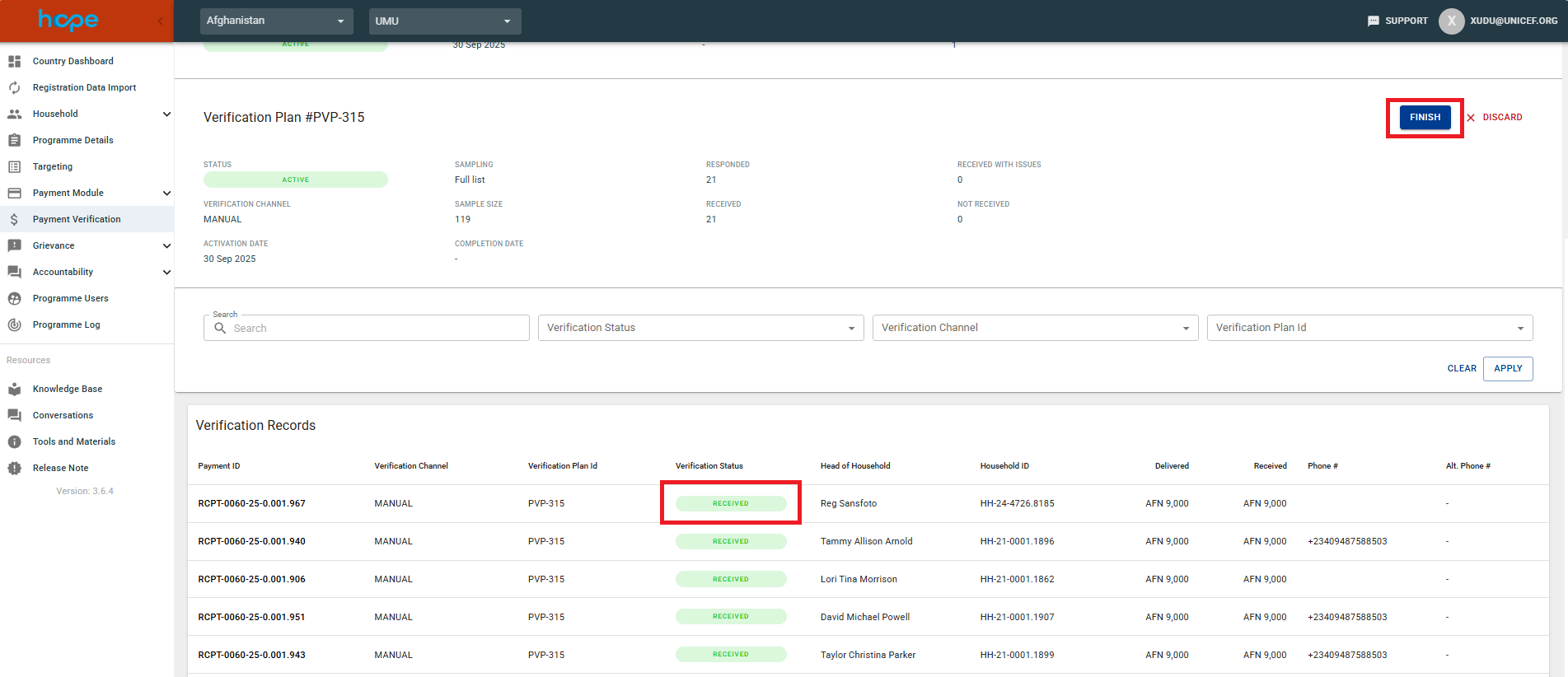This screenshot has height=677, width=1568.
Task: Open Payment Verification in sidebar
Action: 77,219
